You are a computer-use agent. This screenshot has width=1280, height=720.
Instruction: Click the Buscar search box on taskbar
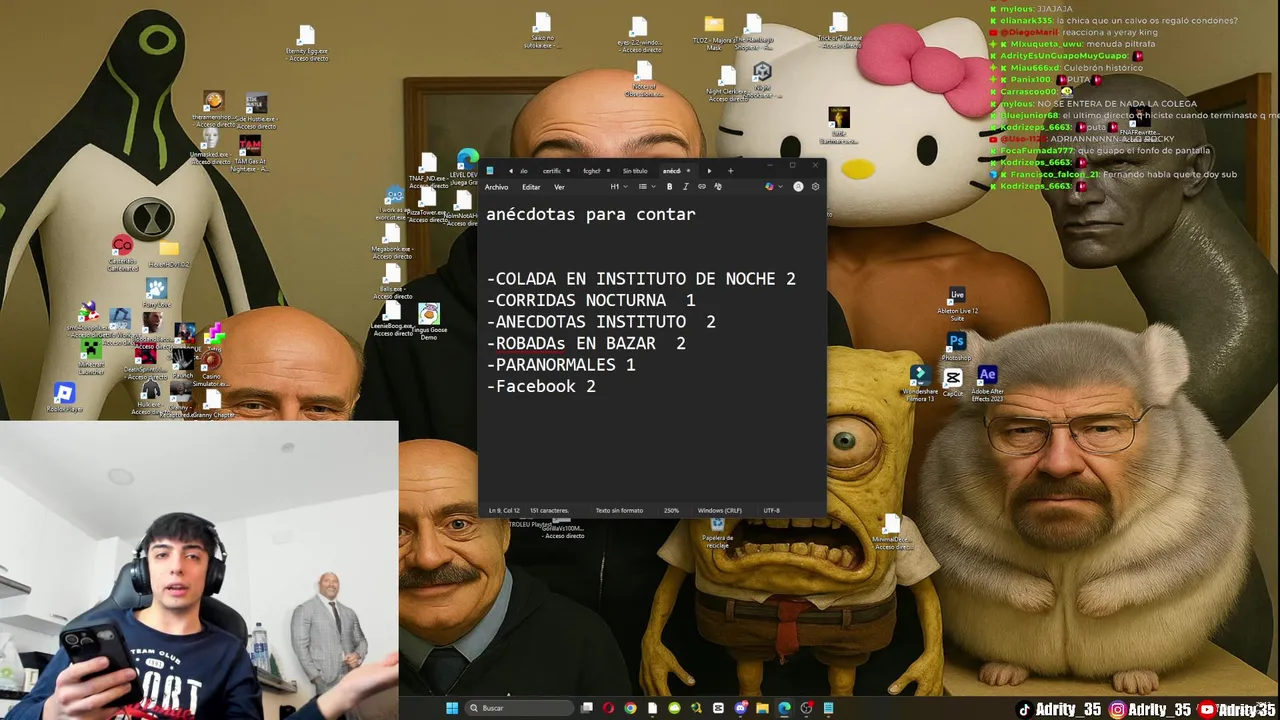click(x=520, y=708)
